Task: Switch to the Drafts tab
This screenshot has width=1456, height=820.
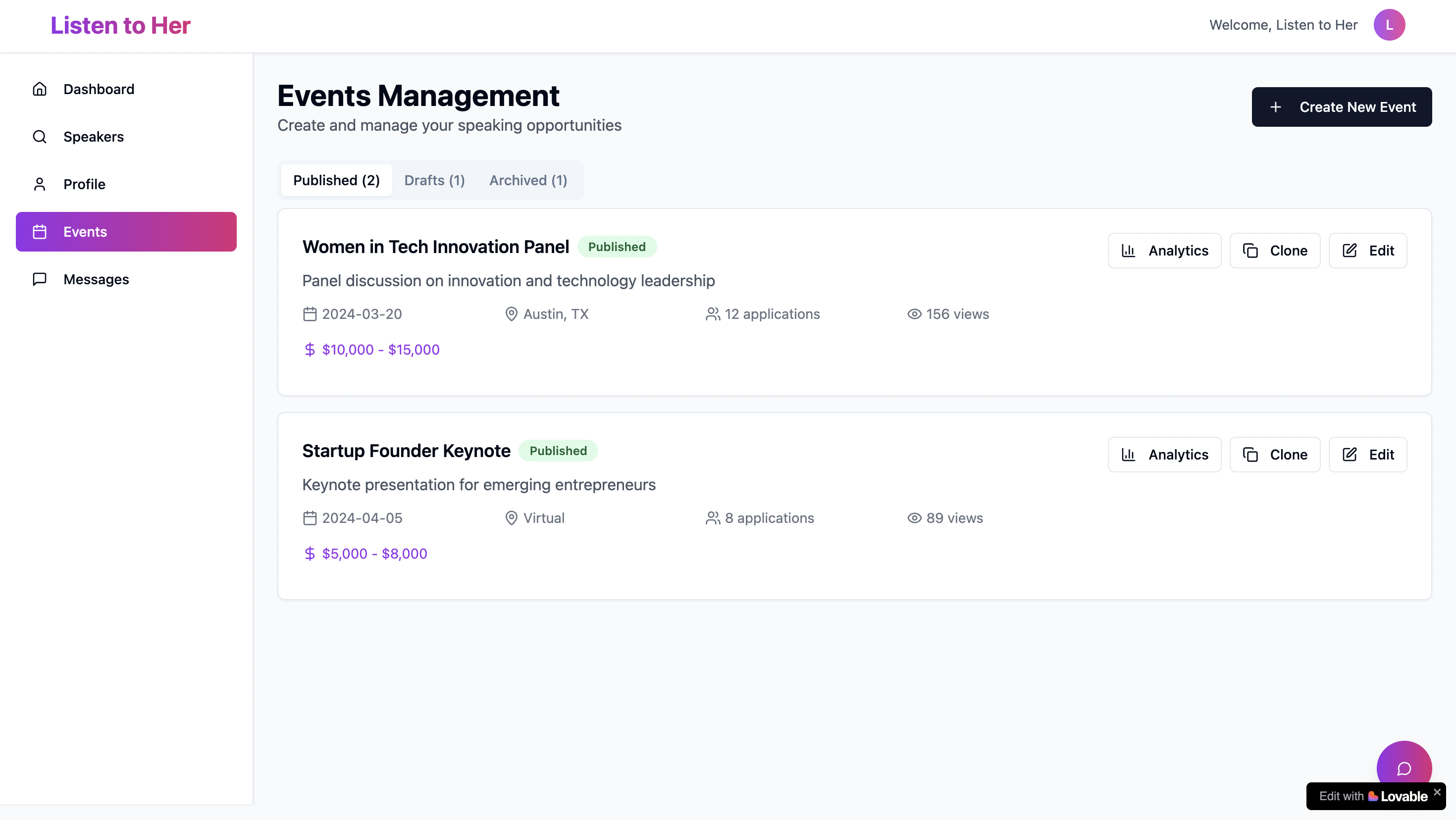Action: point(434,180)
